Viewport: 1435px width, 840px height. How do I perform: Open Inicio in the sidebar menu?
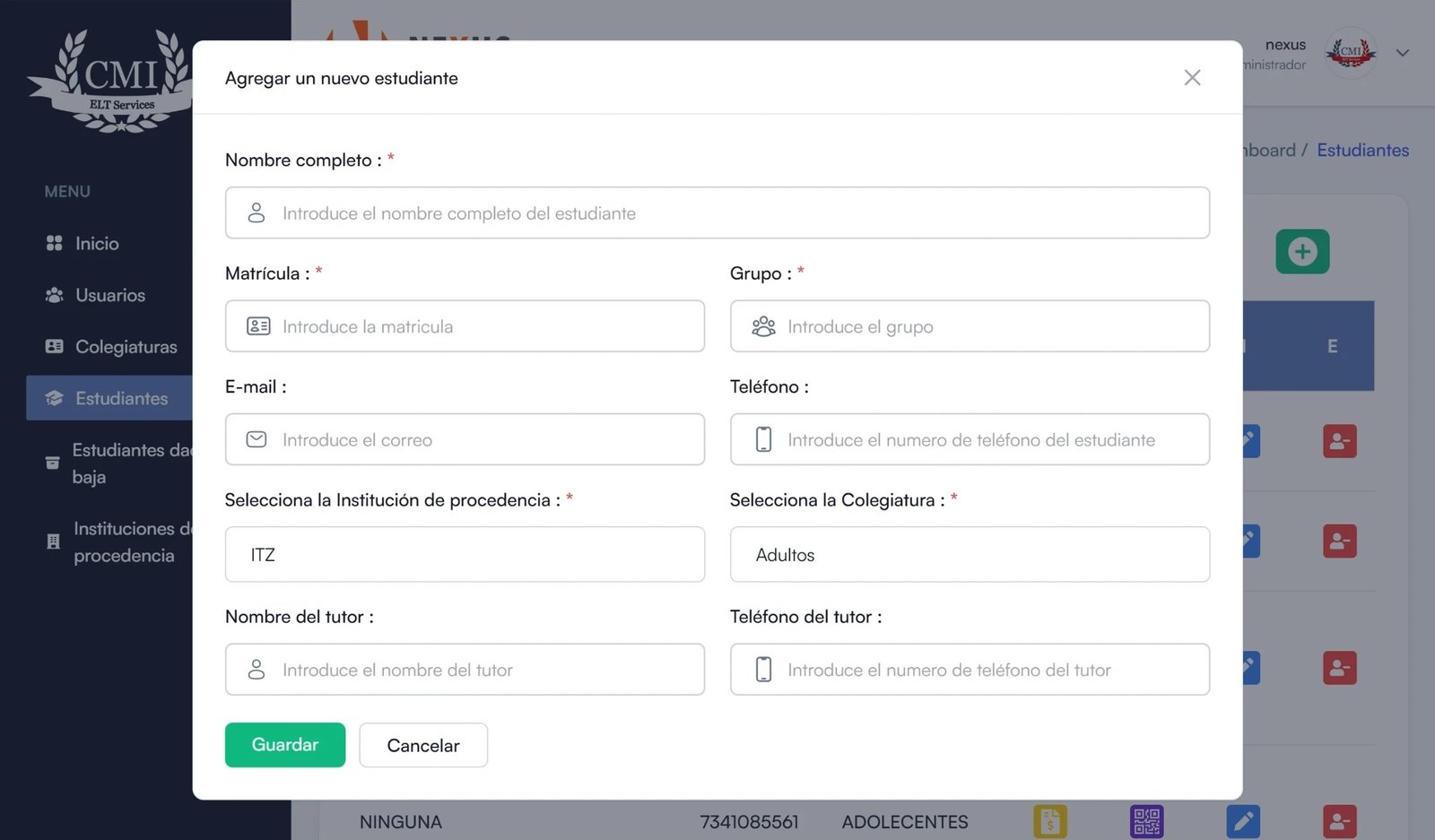coord(96,244)
